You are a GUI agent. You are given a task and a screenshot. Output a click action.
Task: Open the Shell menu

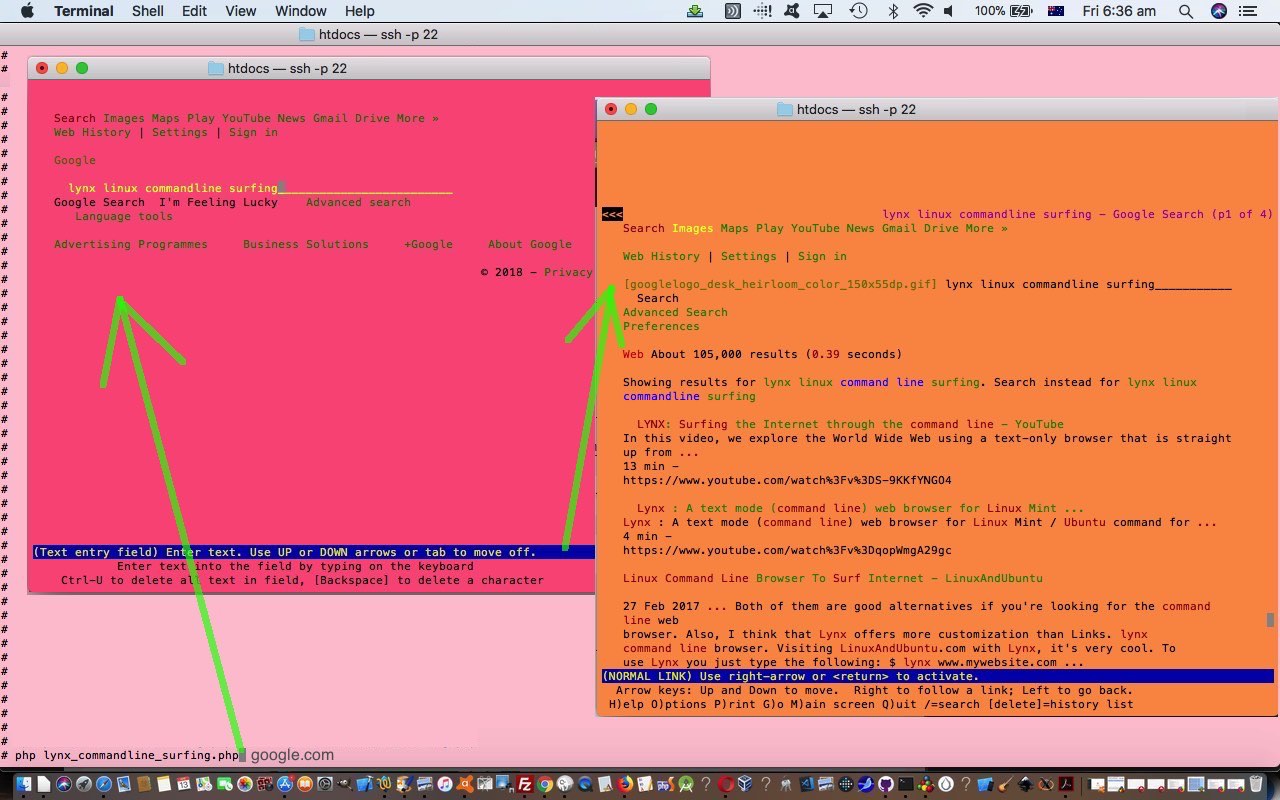point(148,11)
